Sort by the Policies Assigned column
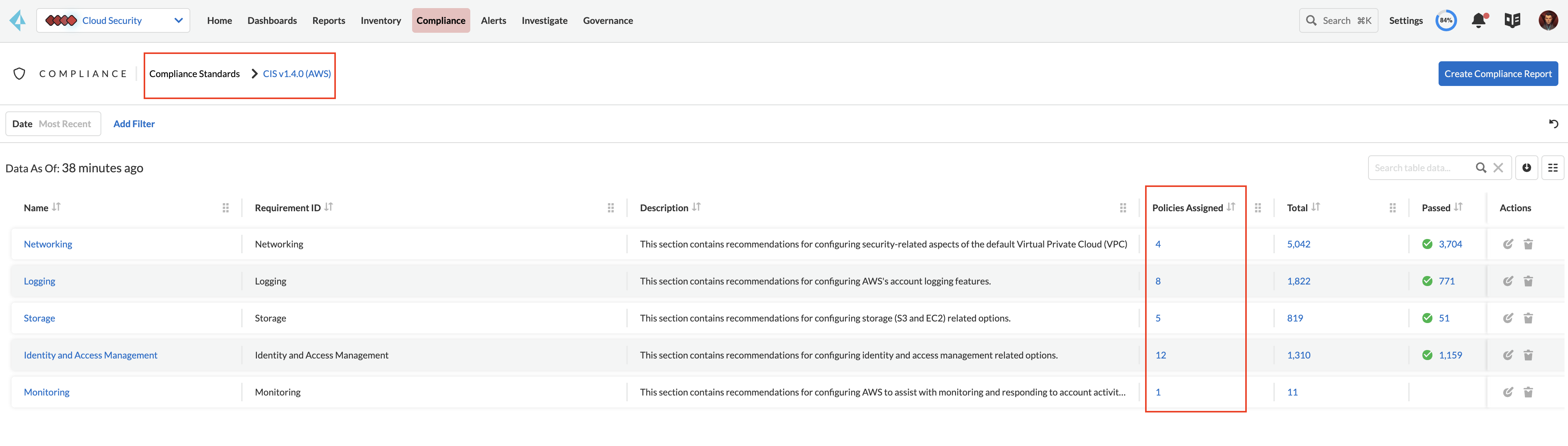Screen dimensions: 1568x446 pyautogui.click(x=1231, y=207)
